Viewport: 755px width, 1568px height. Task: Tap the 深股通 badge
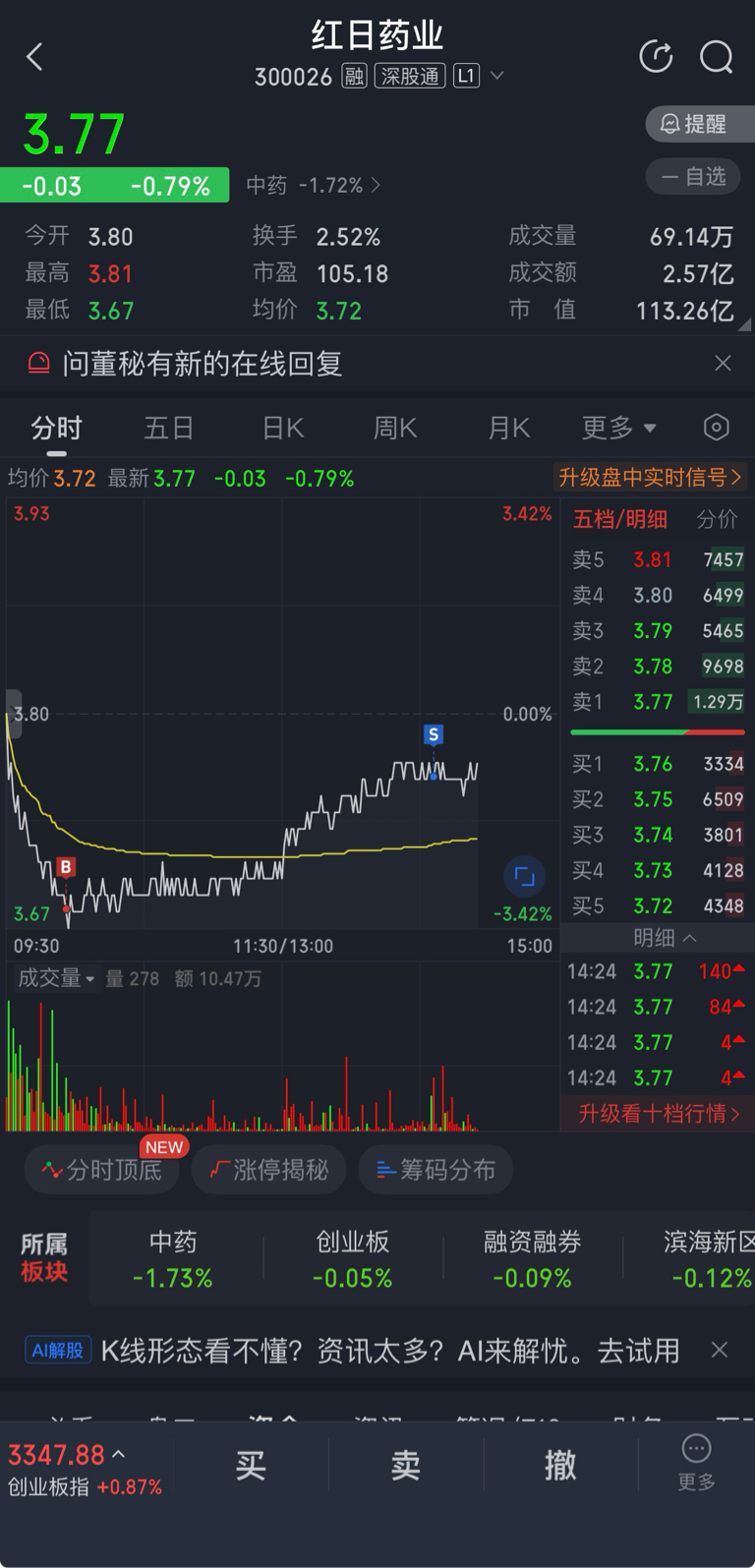[410, 76]
